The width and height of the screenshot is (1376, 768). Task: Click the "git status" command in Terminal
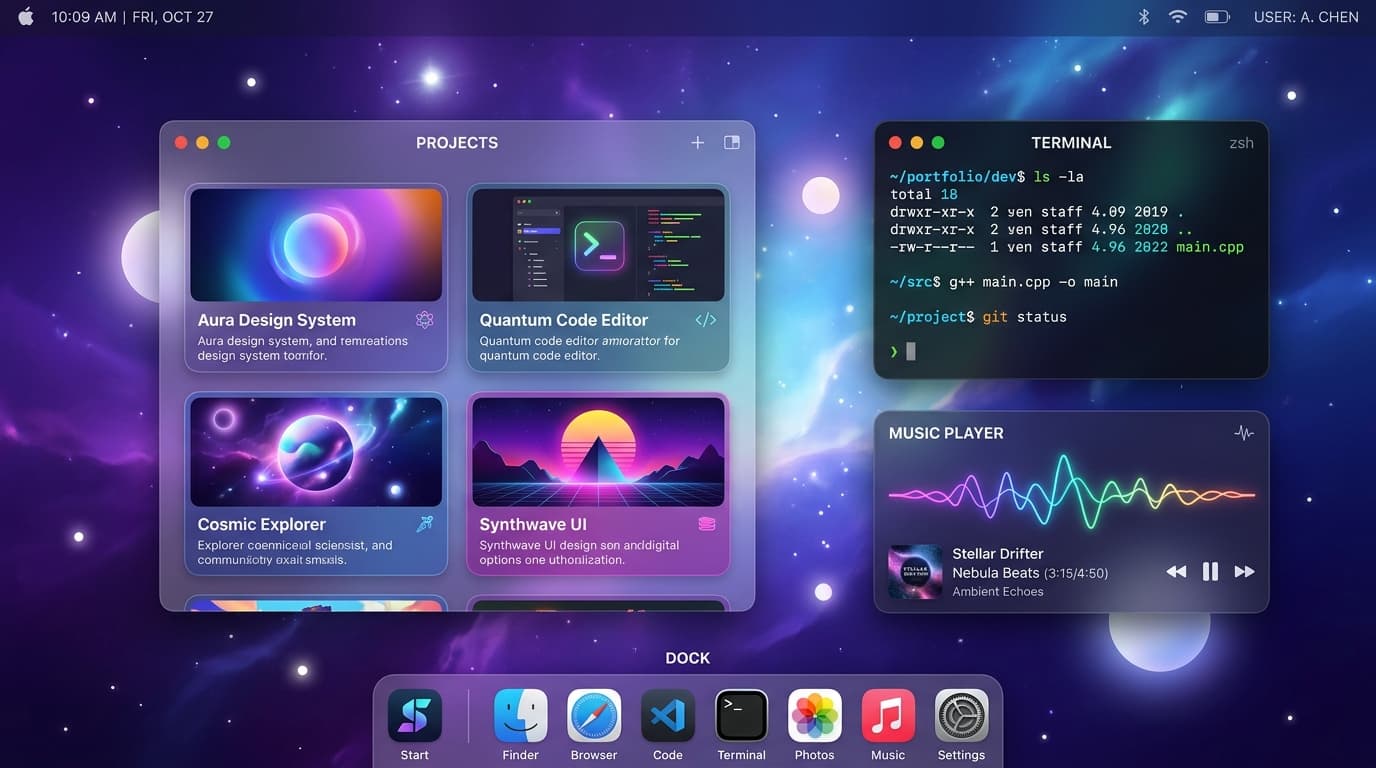(1025, 317)
